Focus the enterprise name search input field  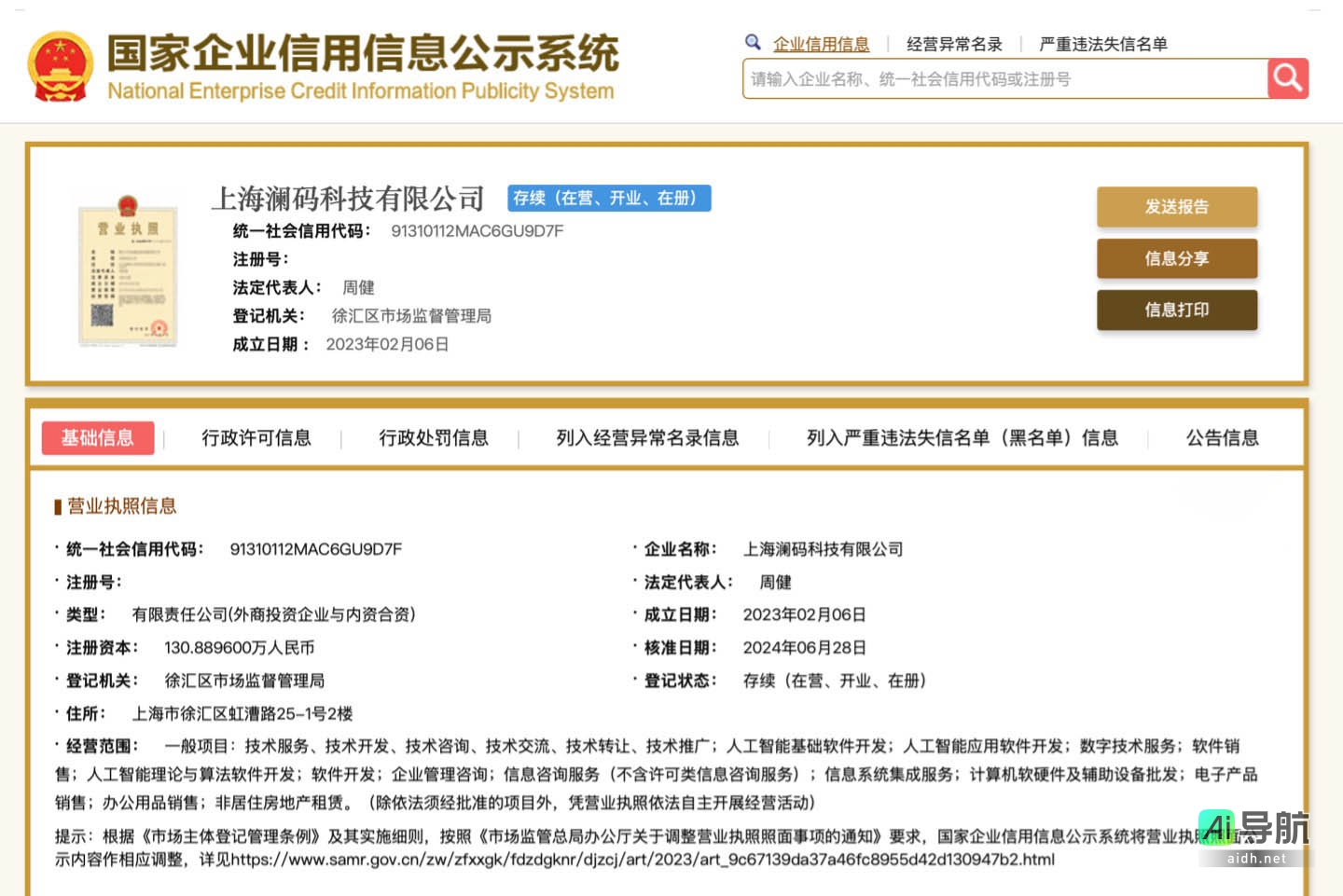pos(1005,78)
